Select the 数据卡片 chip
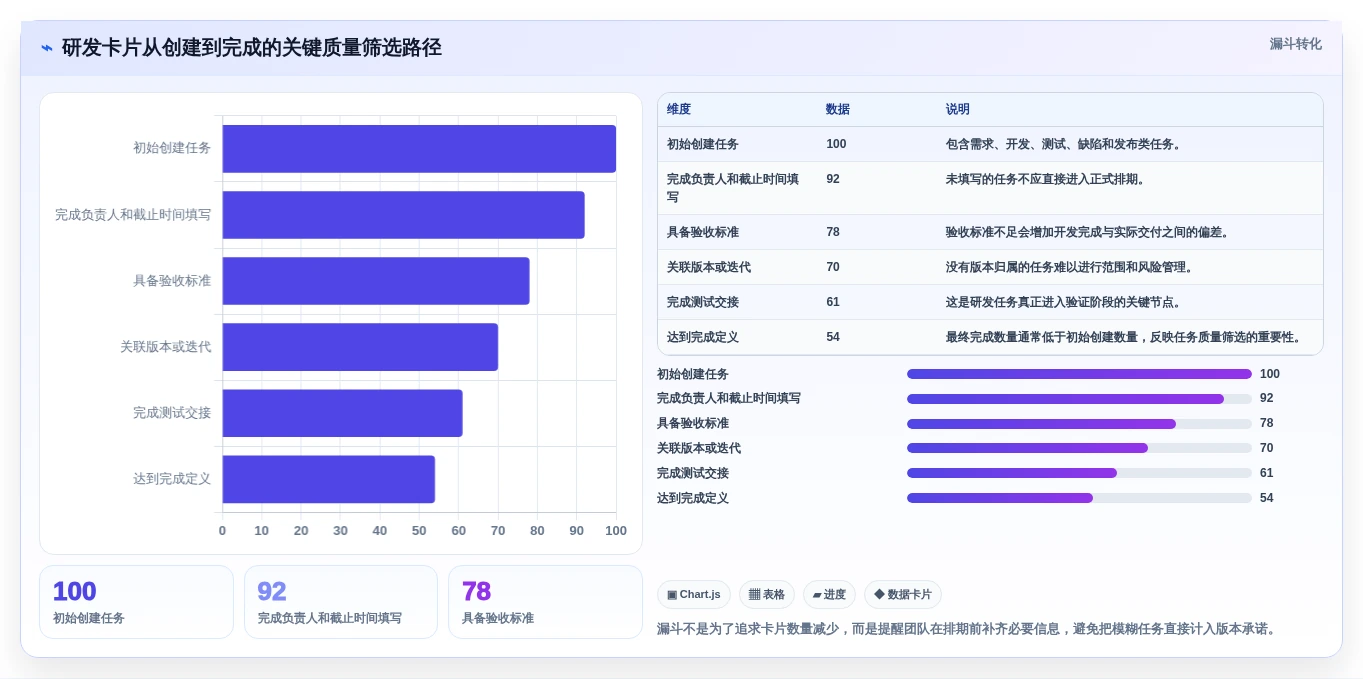 click(903, 595)
